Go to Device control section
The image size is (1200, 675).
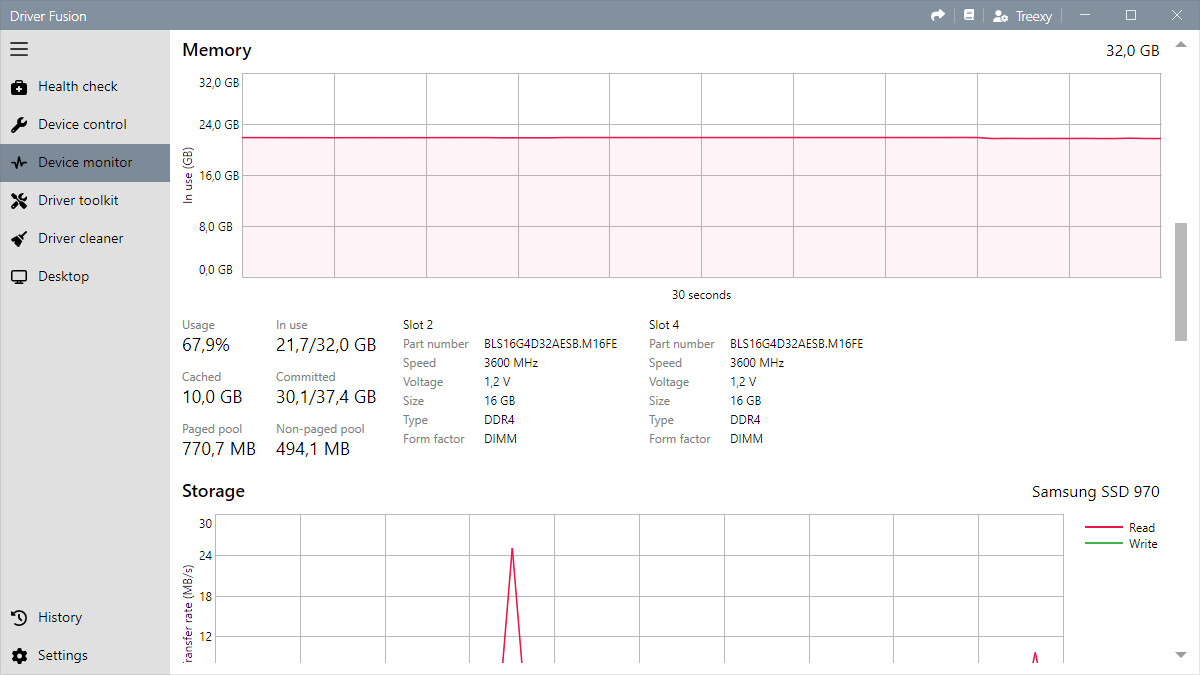85,125
